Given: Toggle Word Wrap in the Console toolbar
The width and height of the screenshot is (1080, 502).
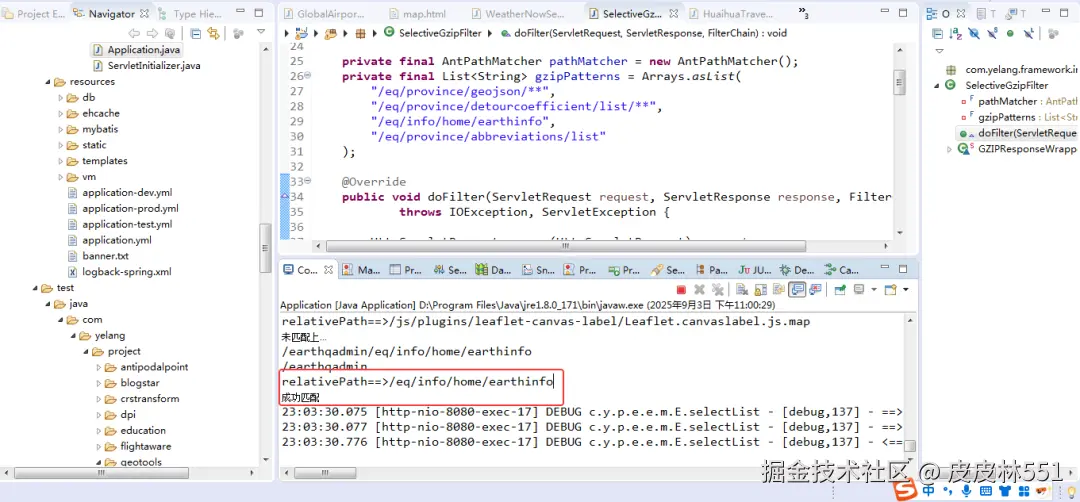Looking at the screenshot, I should pos(778,290).
